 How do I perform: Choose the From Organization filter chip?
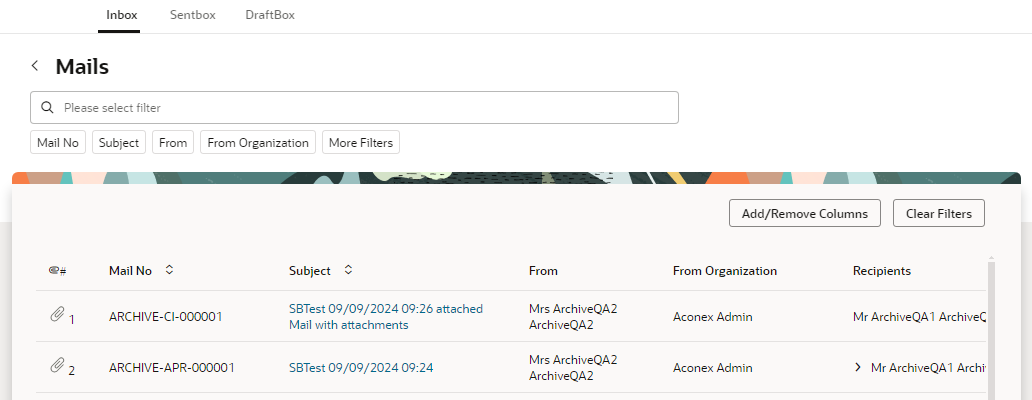(x=257, y=142)
